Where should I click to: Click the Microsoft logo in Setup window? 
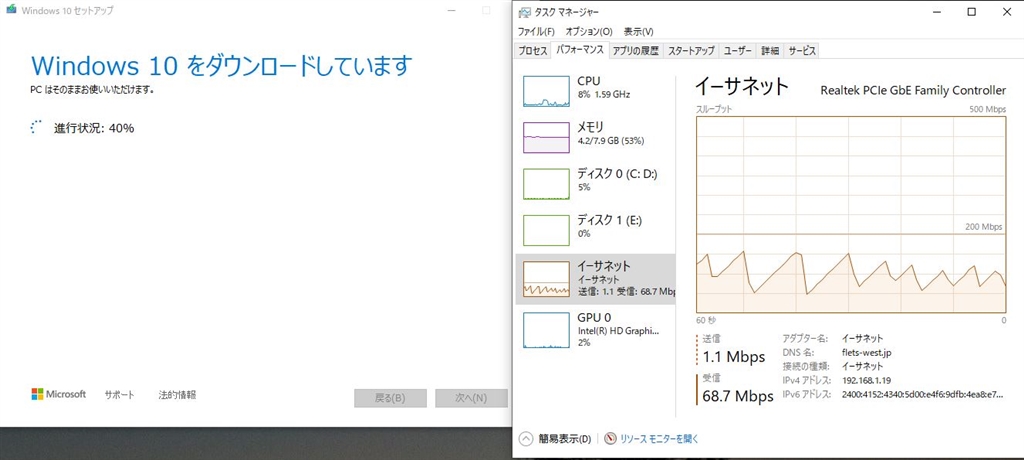(59, 394)
